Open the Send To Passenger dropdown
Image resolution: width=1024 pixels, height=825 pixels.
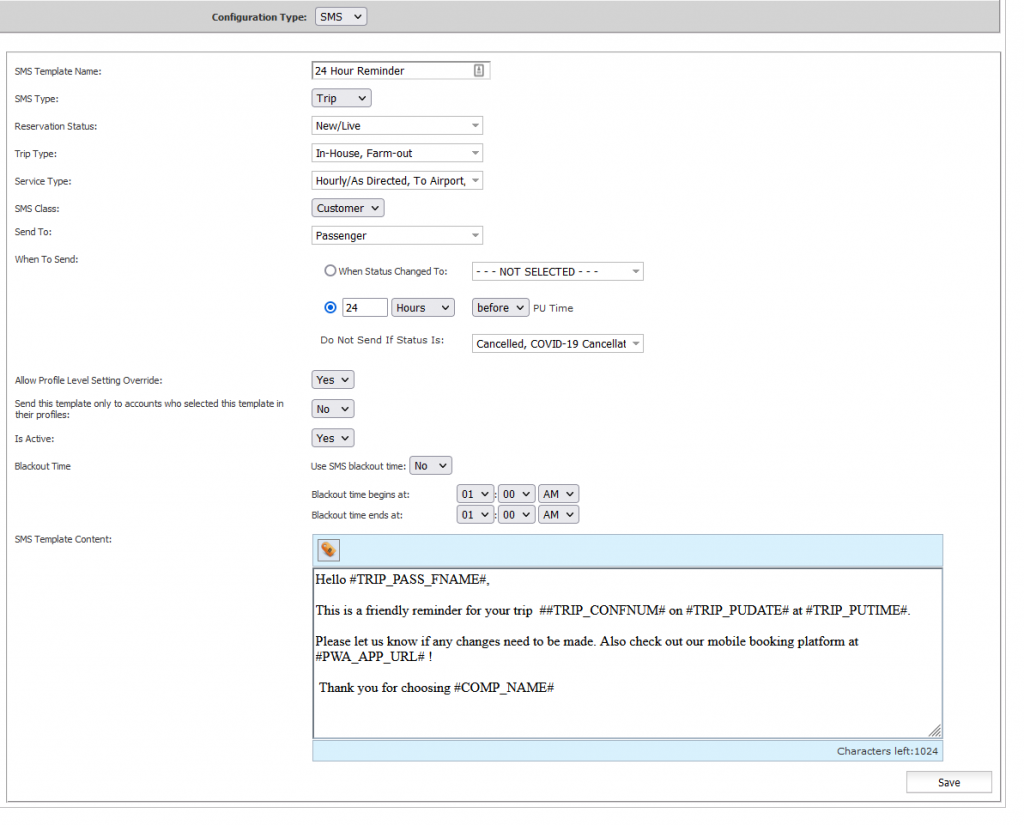click(x=397, y=236)
